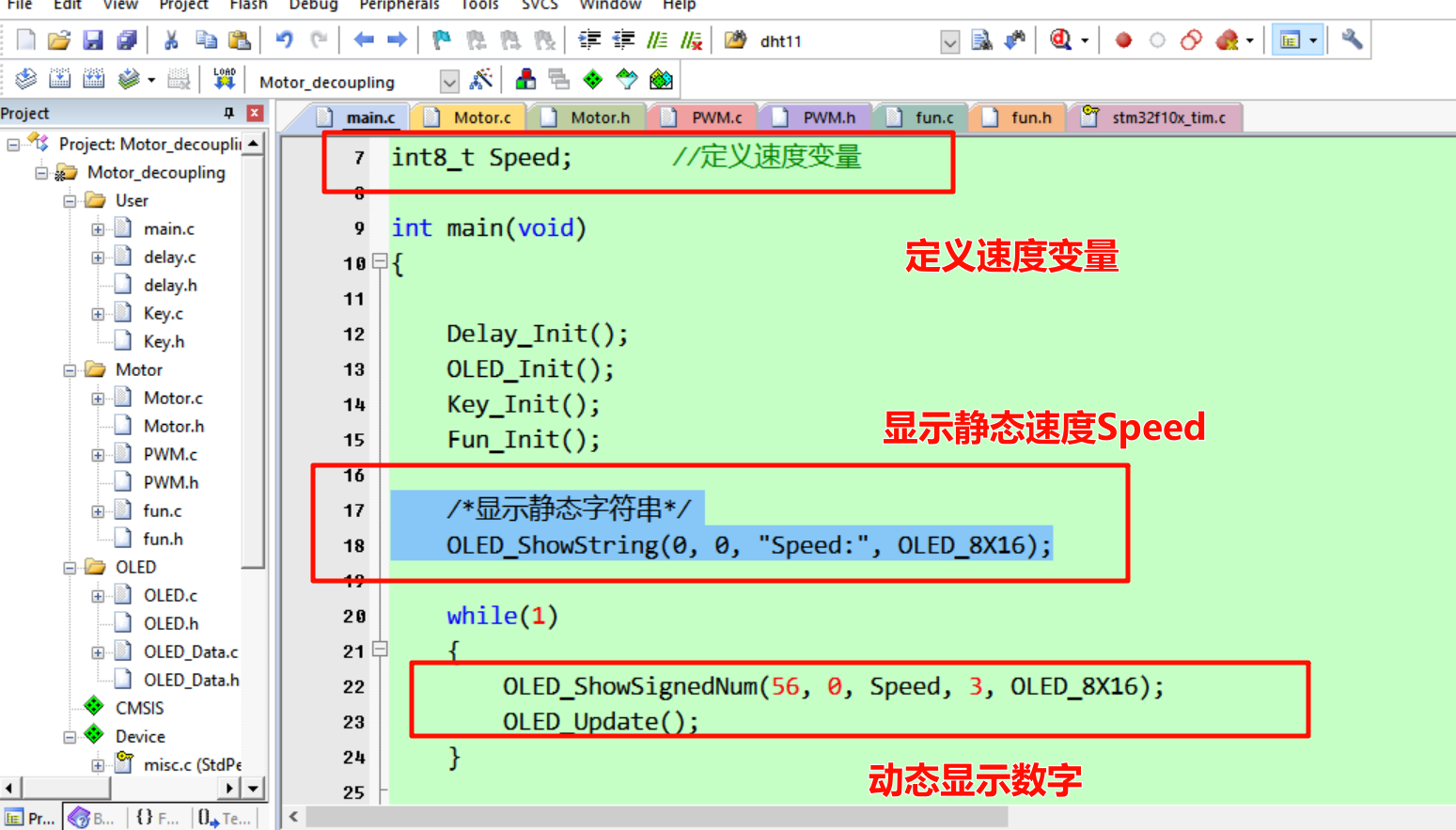Select Key.h in the project tree

[164, 342]
